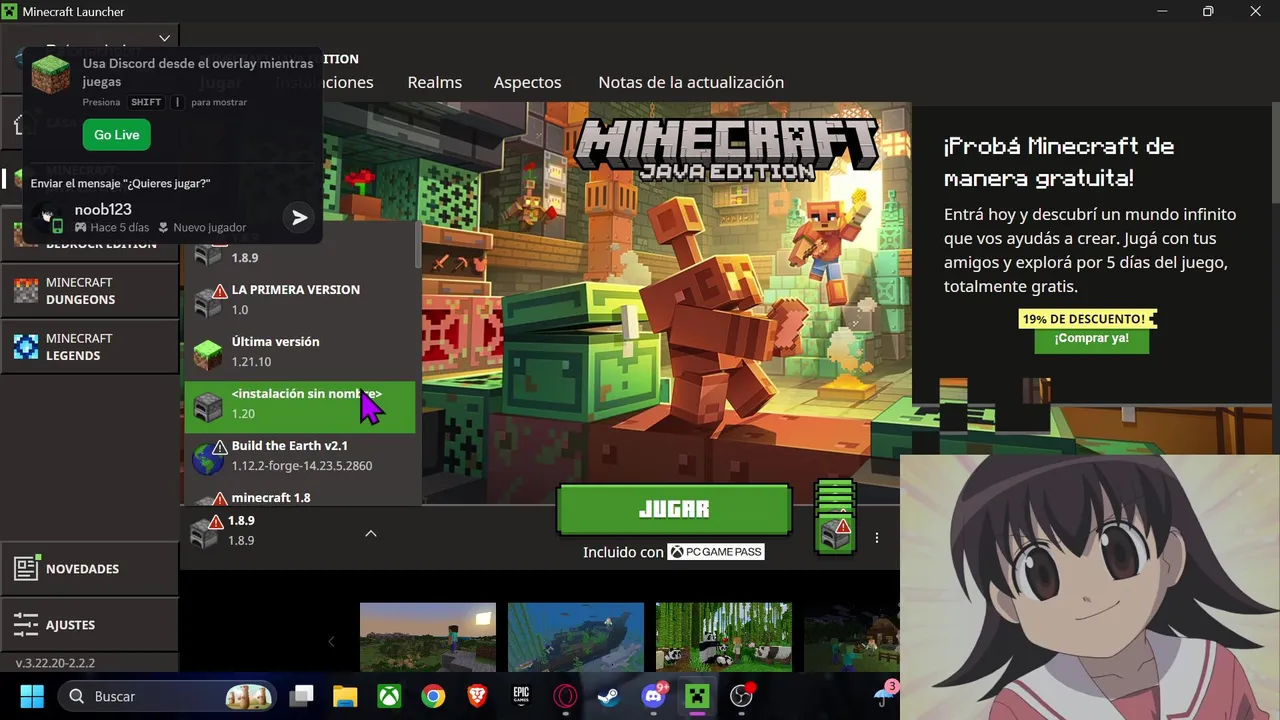1280x720 pixels.
Task: Click the Minecraft Launcher taskbar icon
Action: pyautogui.click(x=697, y=696)
